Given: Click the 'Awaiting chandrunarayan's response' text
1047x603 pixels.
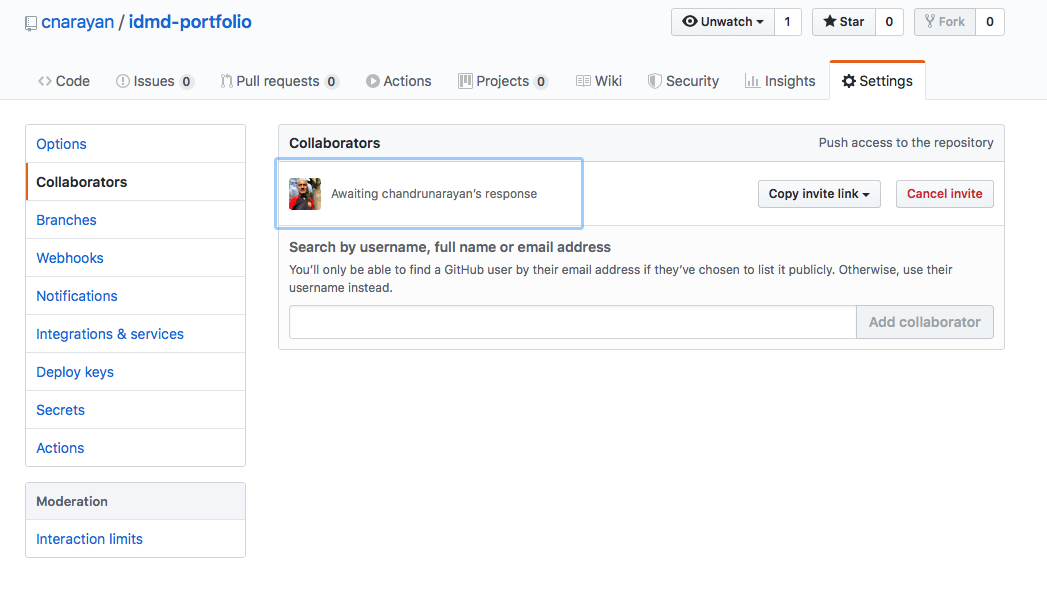Looking at the screenshot, I should coord(434,194).
